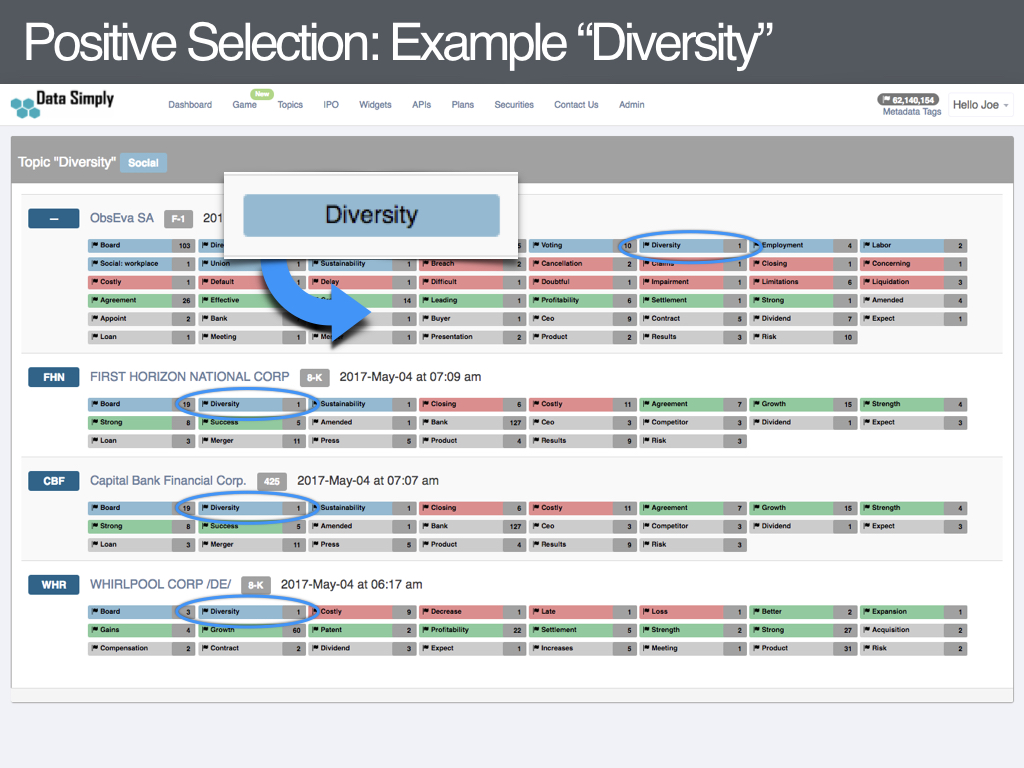The width and height of the screenshot is (1024, 768).
Task: Select the ObsEva Limitations tag
Action: [x=803, y=282]
